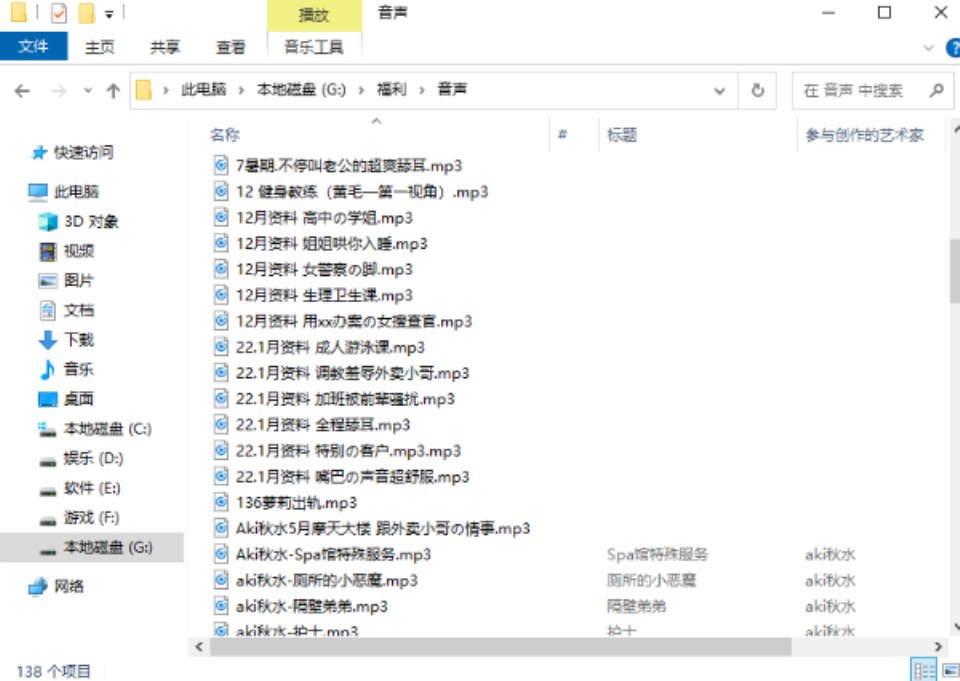The height and width of the screenshot is (681, 960).
Task: Go forward with the right arrow
Action: tap(59, 91)
